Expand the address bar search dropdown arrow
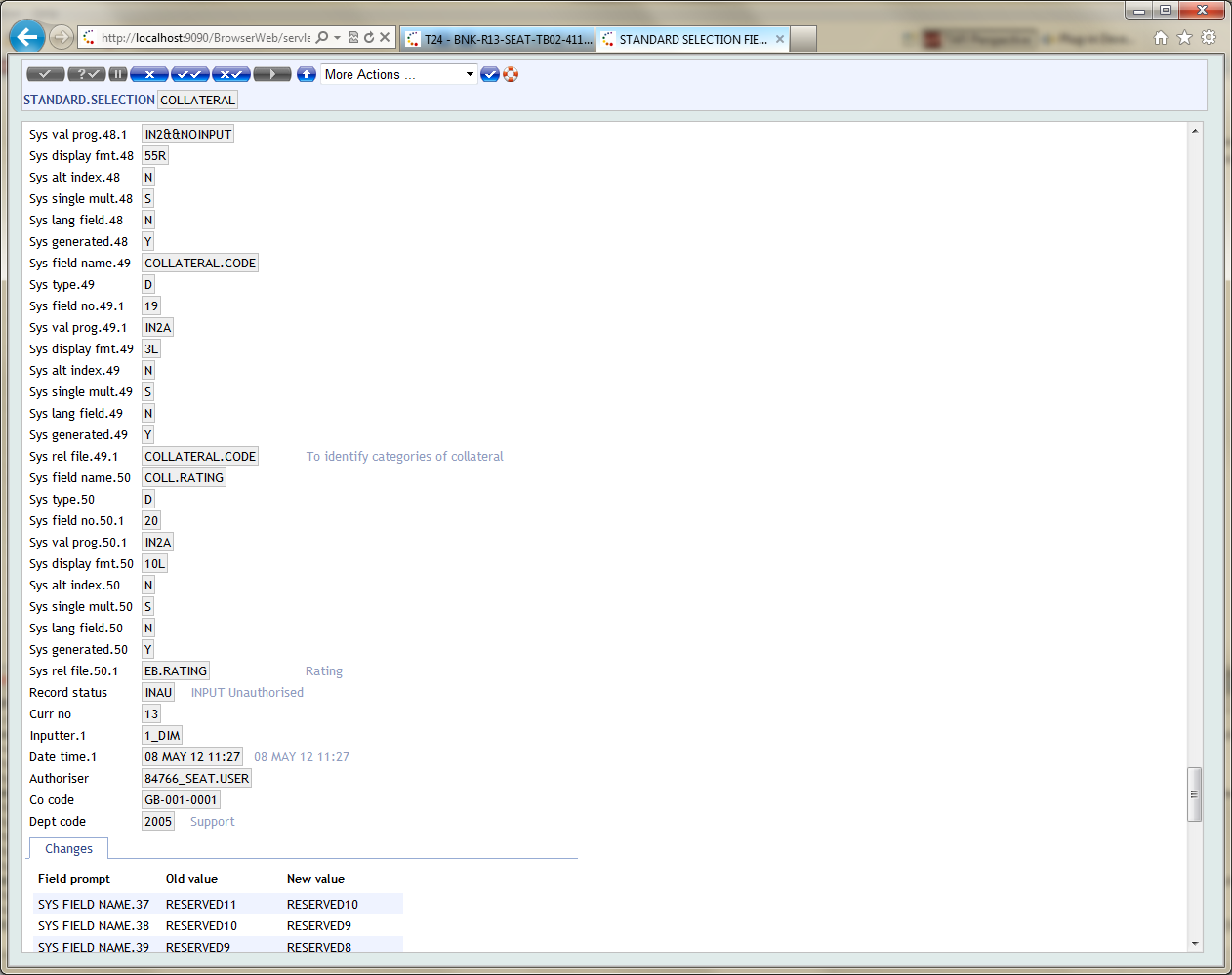This screenshot has width=1232, height=975. [338, 38]
